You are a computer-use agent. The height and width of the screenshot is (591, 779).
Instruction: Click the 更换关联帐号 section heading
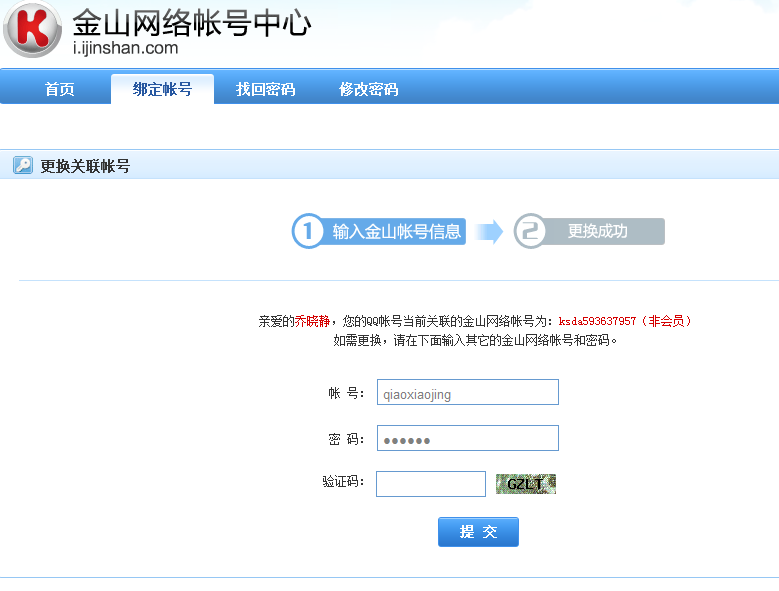85,166
